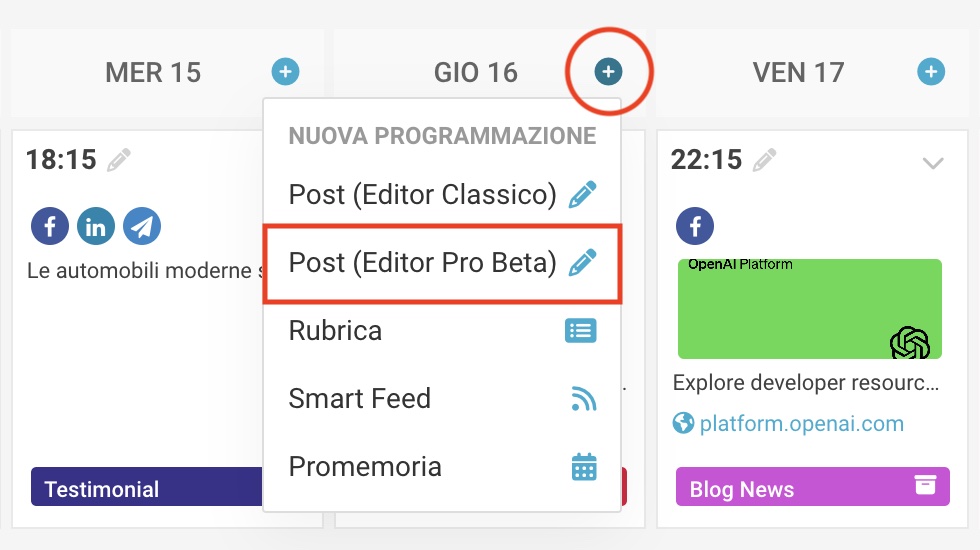
Task: Click Facebook icon on the 18:15 post
Action: tap(50, 226)
